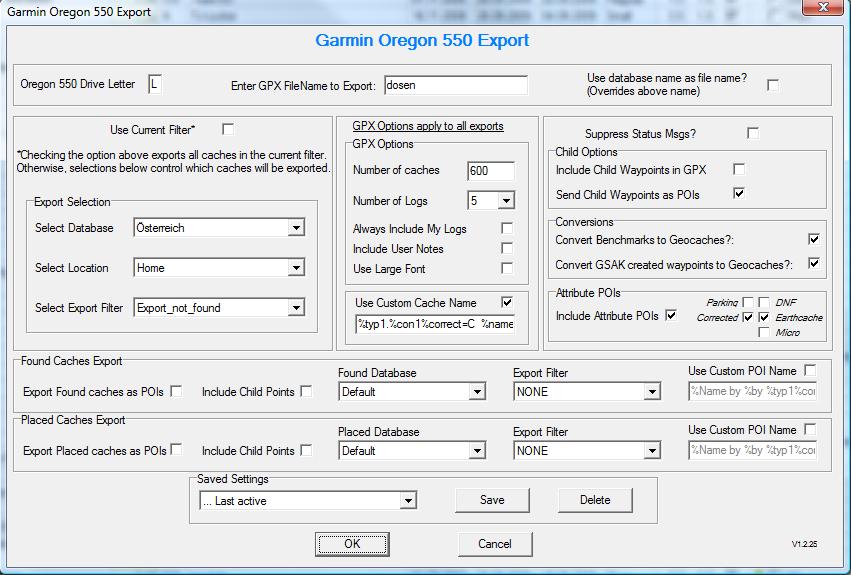Toggle Convert Benchmarks to Geocaches checkbox

(x=814, y=239)
